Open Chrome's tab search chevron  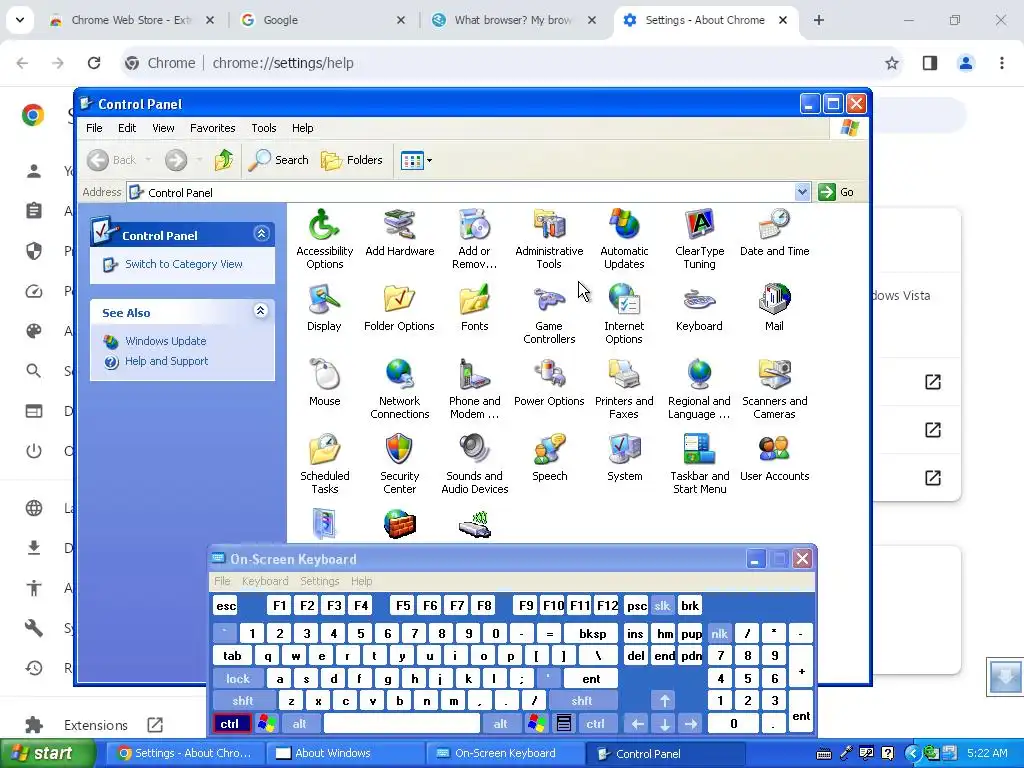pos(20,20)
